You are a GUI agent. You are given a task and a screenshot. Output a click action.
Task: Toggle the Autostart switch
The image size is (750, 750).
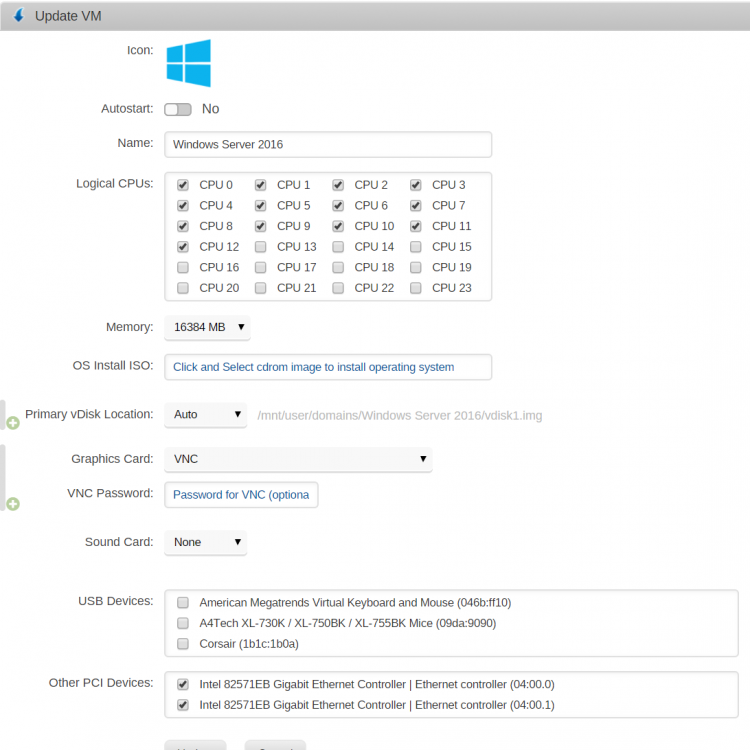[x=177, y=110]
